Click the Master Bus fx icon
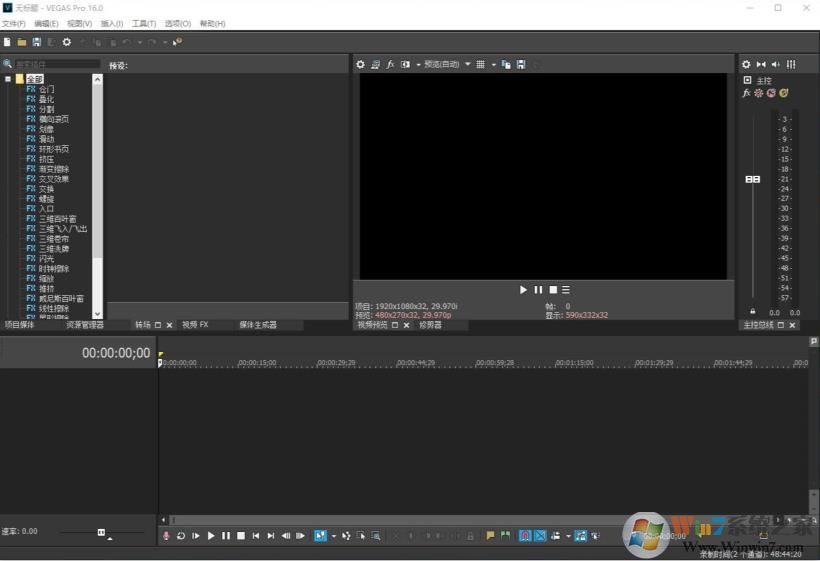The width and height of the screenshot is (820, 561). pyautogui.click(x=746, y=93)
